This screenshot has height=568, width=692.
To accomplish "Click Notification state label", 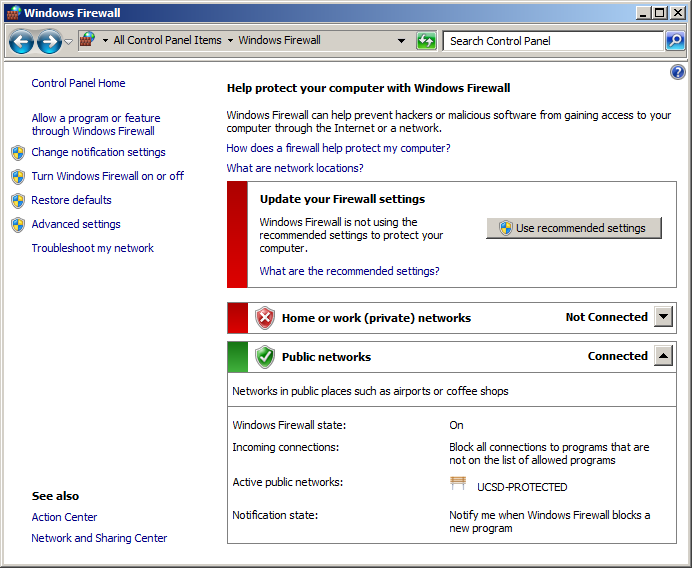I will (x=275, y=515).
